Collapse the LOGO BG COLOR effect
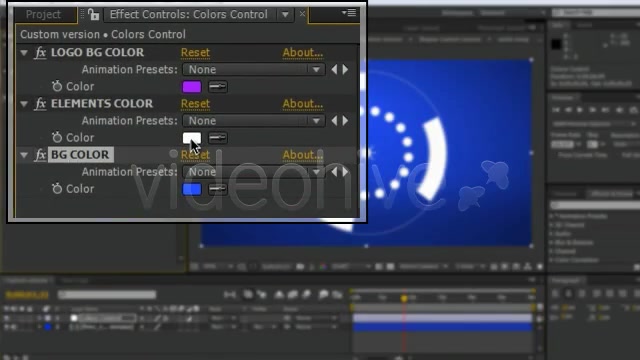 [24, 53]
